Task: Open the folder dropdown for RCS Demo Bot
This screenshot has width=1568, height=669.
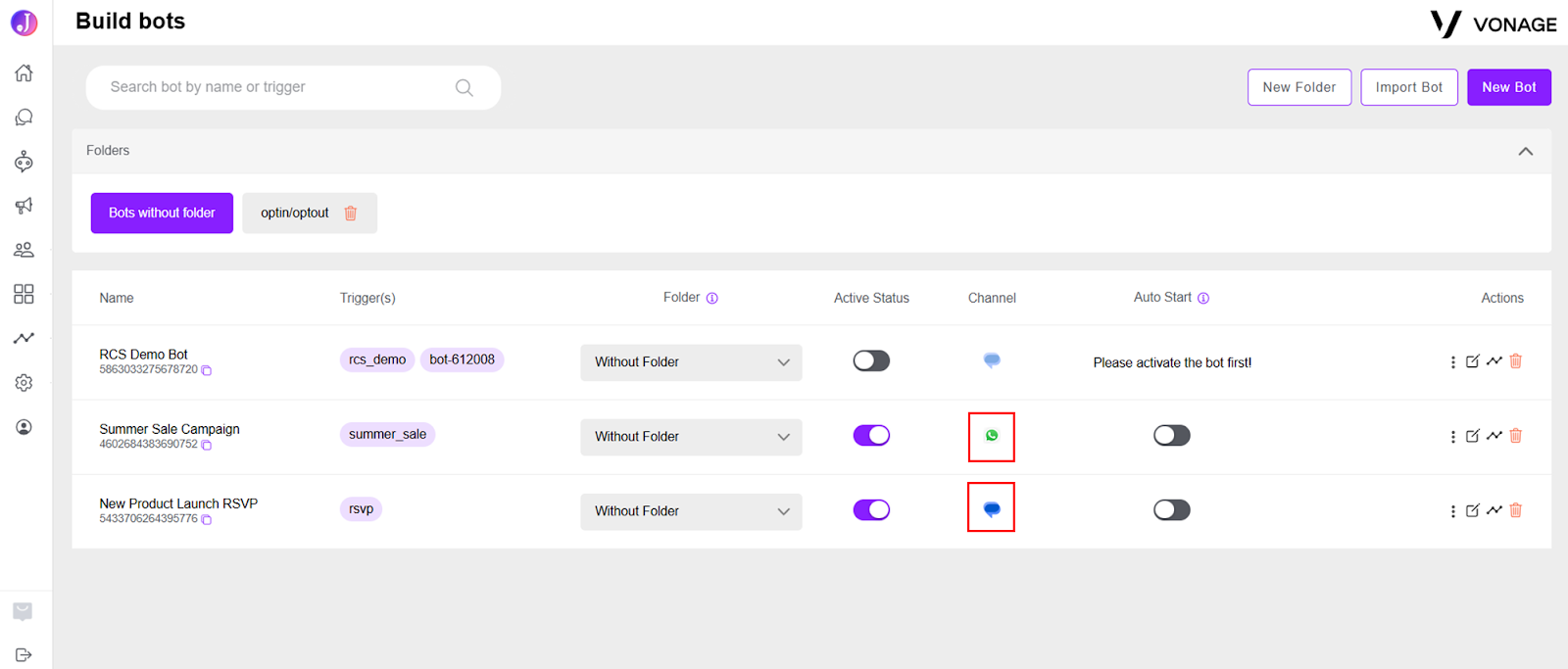Action: pos(691,362)
